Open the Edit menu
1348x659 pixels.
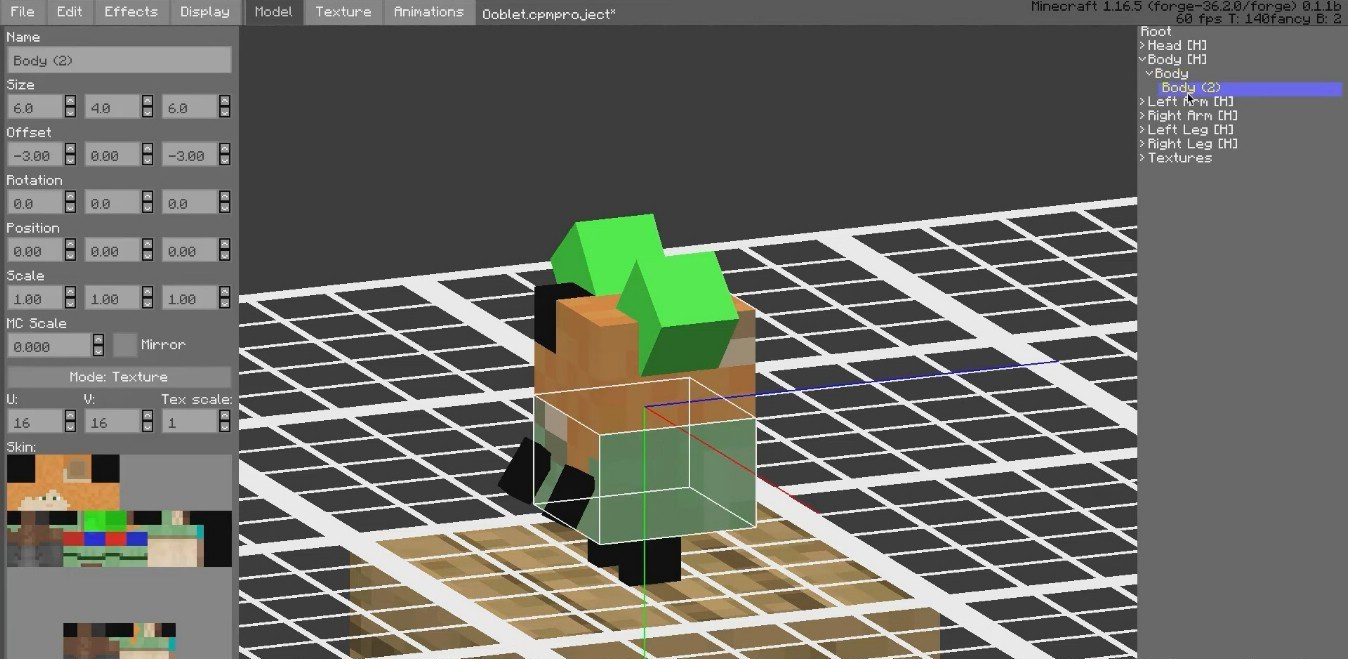click(69, 12)
